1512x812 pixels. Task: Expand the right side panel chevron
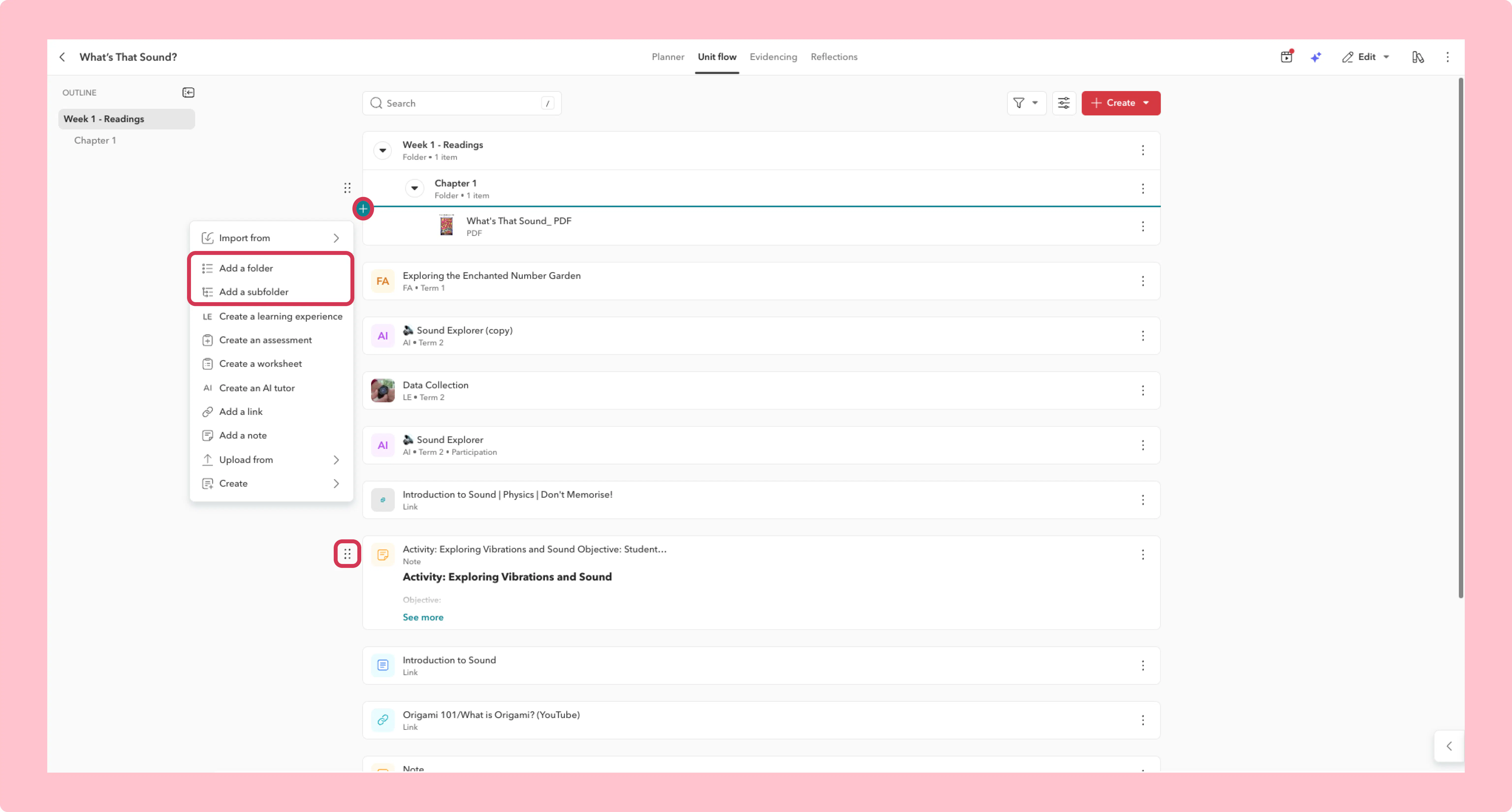1449,746
